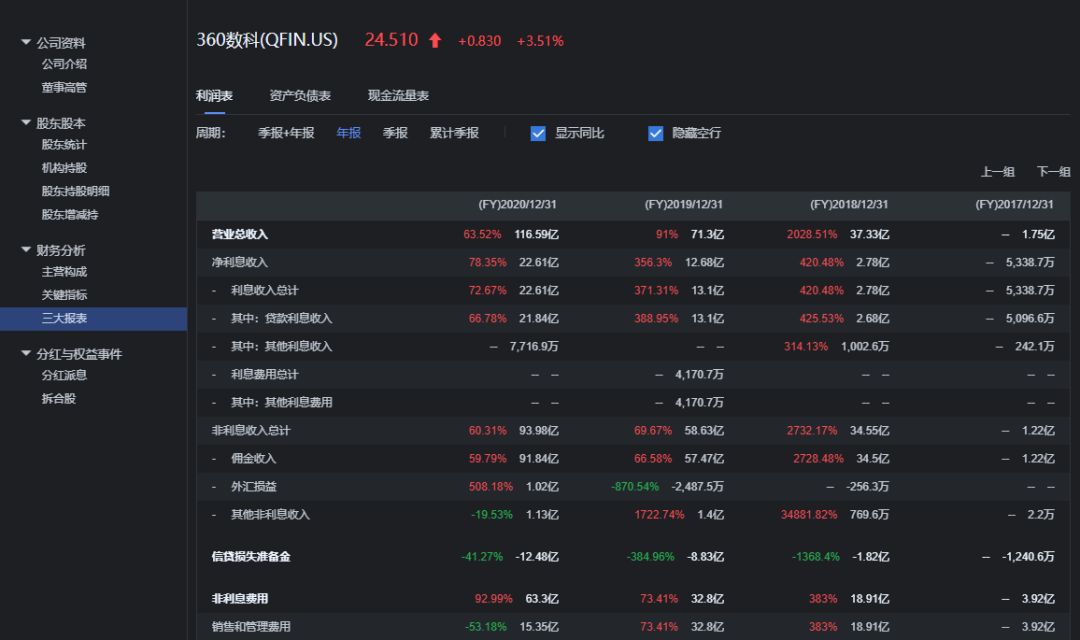Click the 34881.82% growth value

[809, 515]
